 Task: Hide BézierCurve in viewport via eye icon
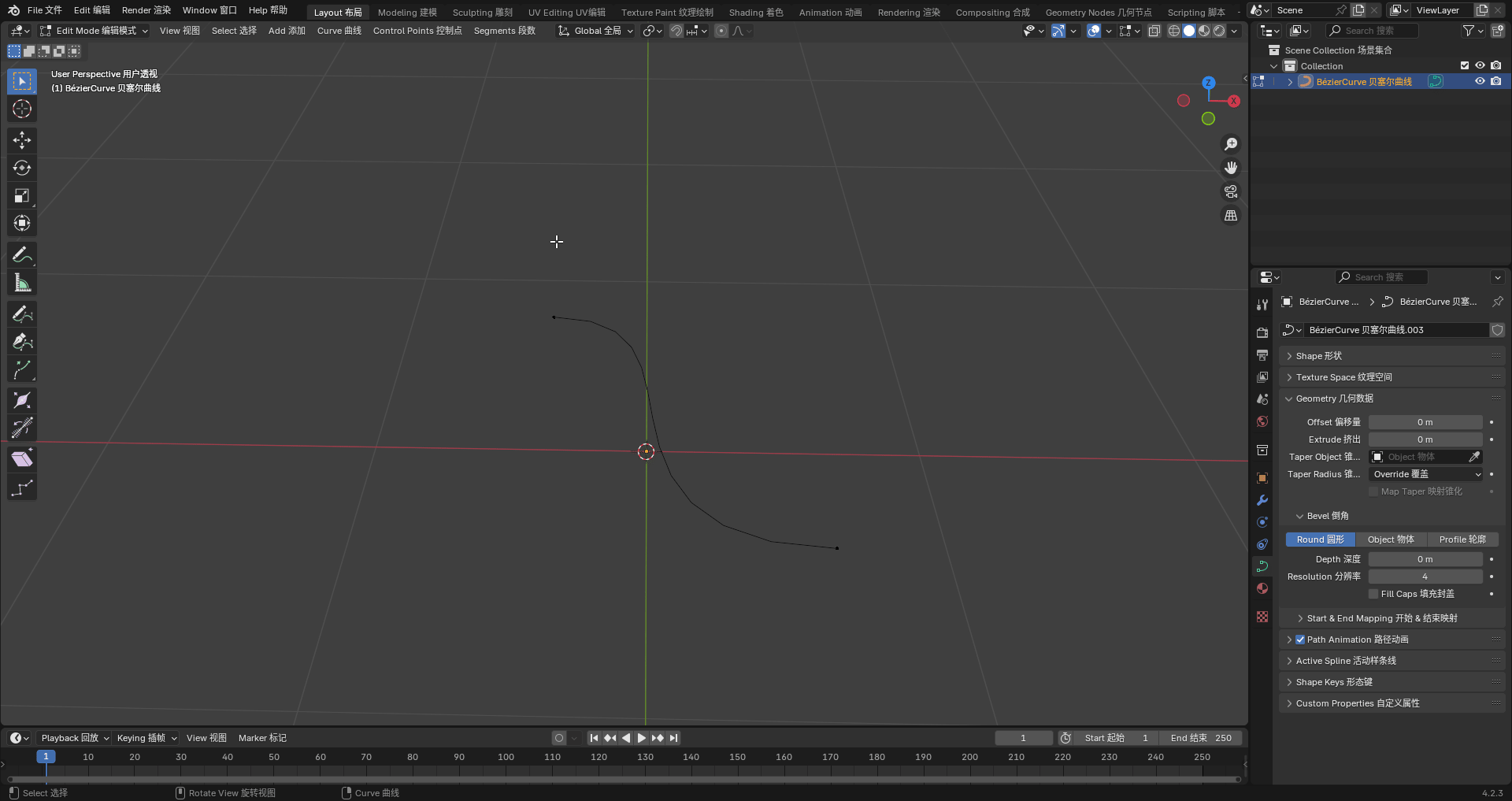1480,81
